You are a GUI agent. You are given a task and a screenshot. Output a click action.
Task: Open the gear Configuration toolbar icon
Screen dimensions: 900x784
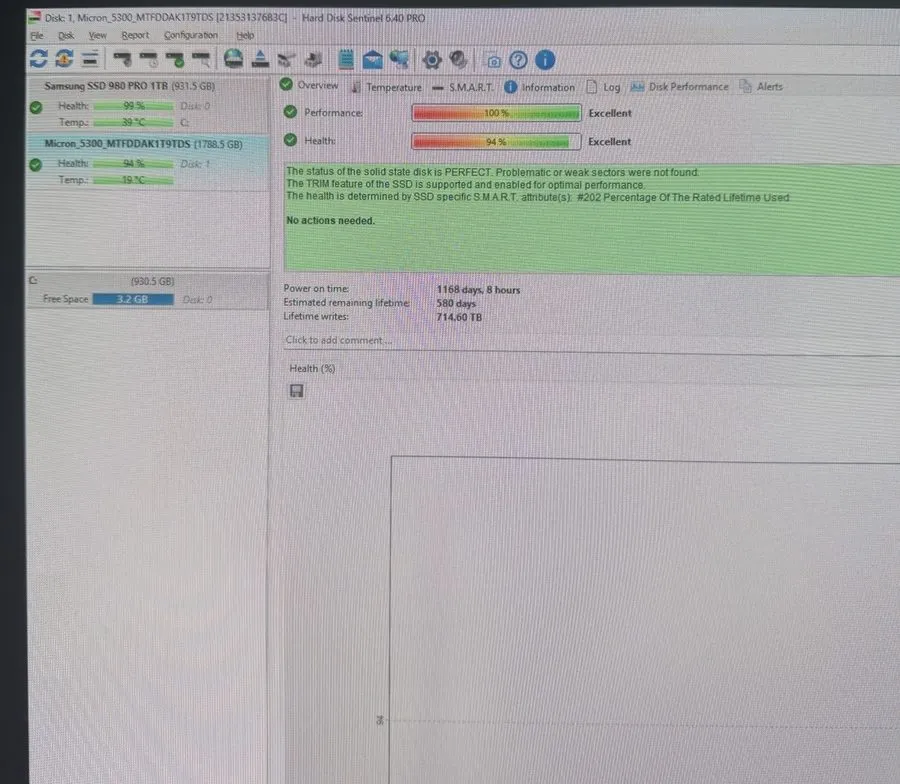(x=432, y=60)
